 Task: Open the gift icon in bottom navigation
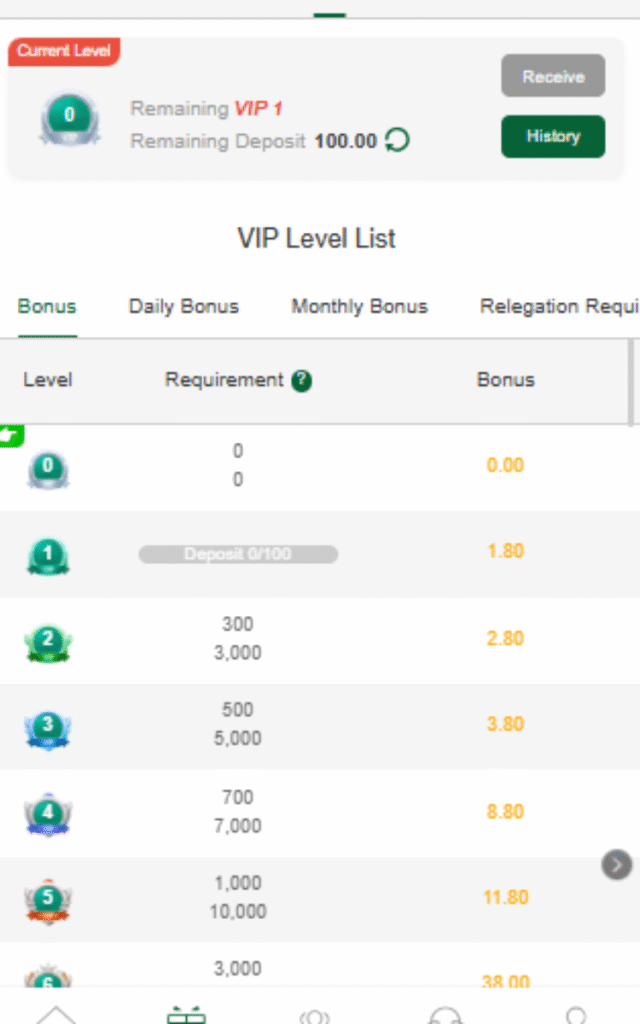pyautogui.click(x=186, y=1014)
